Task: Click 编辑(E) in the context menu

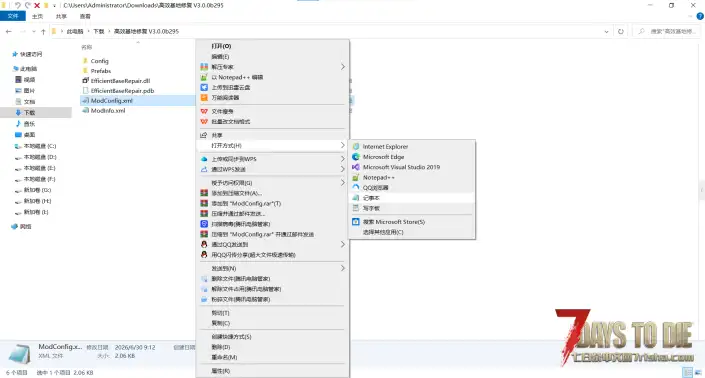Action: coord(272,57)
